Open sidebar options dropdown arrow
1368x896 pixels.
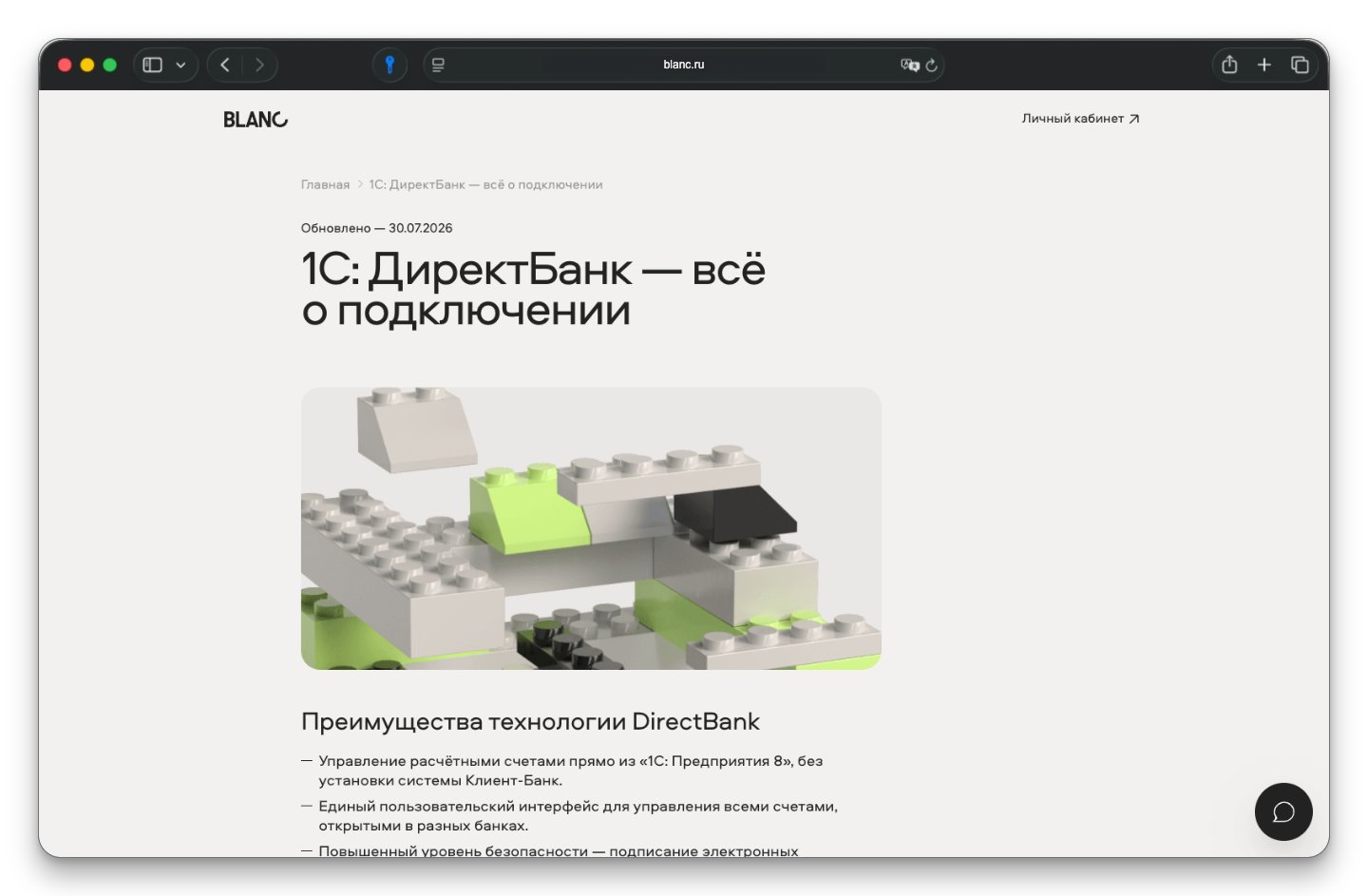[180, 66]
